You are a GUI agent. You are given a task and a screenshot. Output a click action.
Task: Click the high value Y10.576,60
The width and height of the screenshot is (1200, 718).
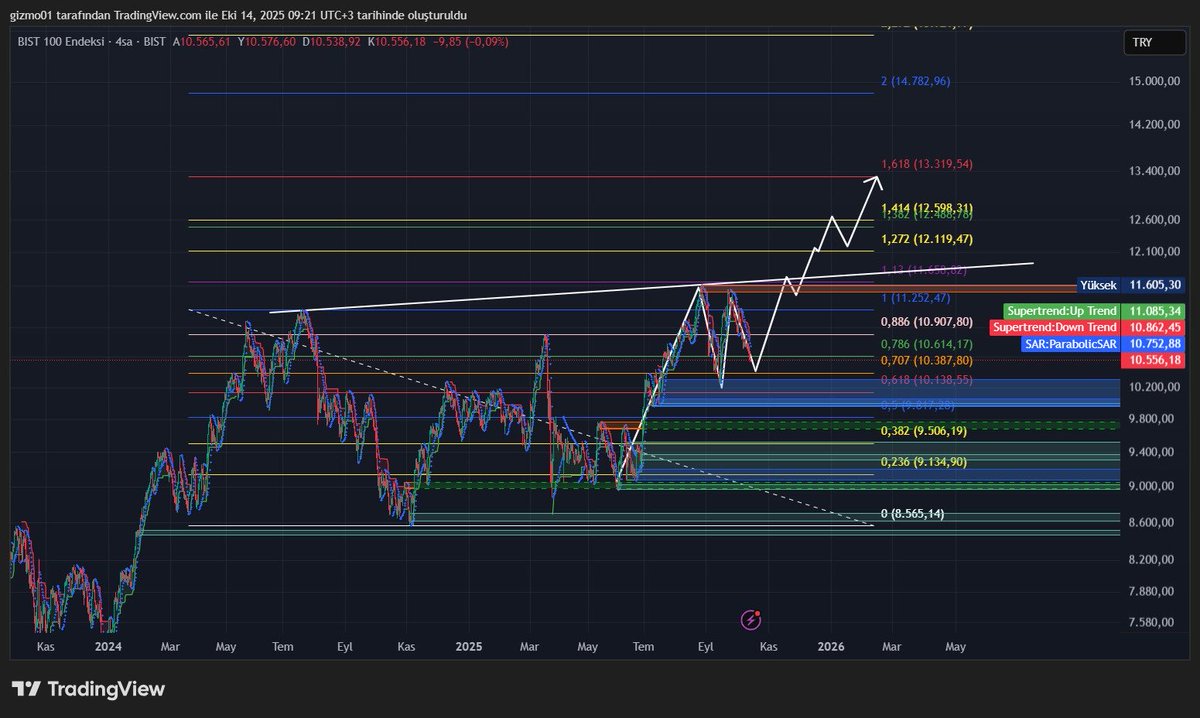pyautogui.click(x=267, y=42)
